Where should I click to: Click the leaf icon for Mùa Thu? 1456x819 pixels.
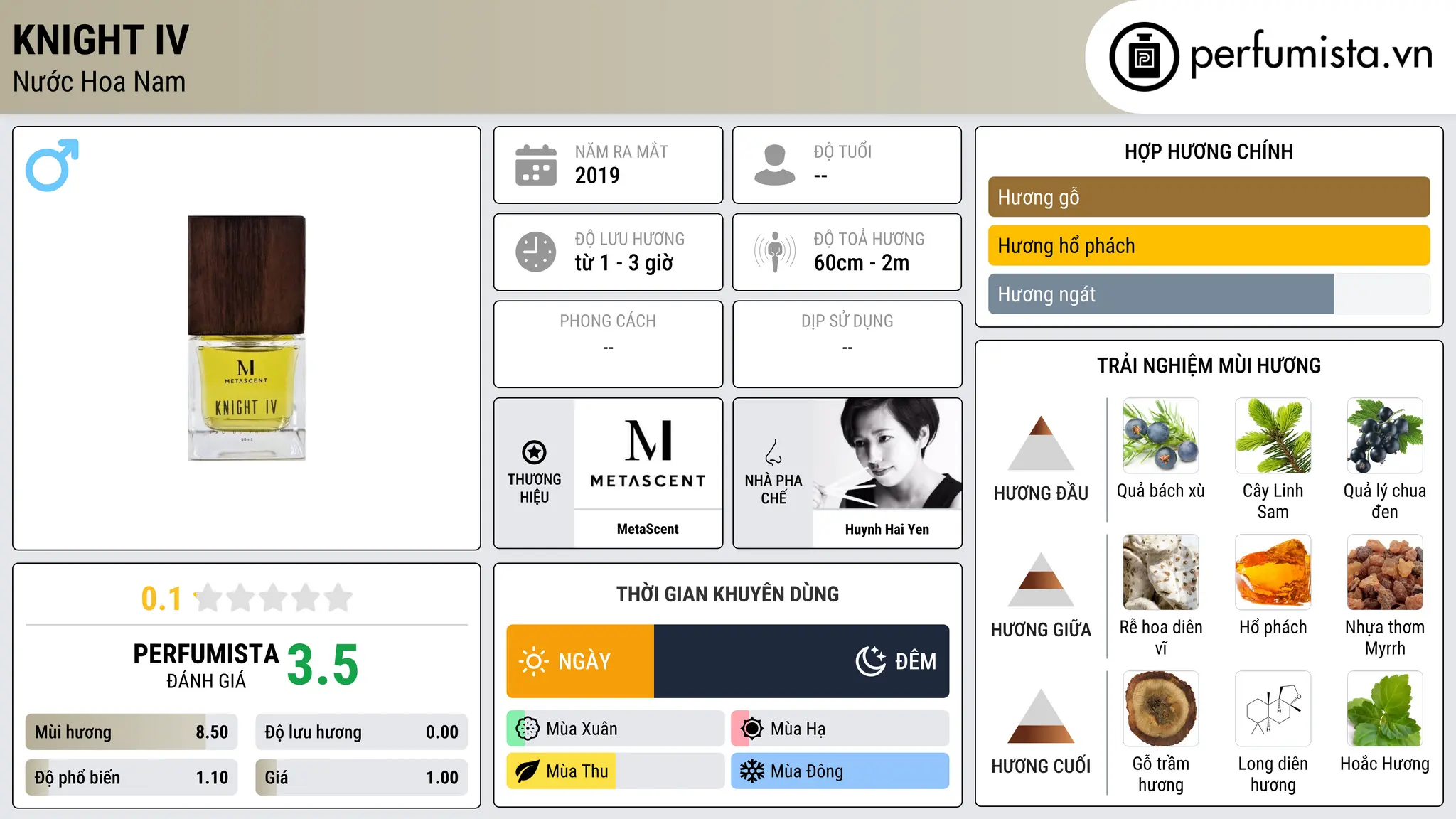(528, 771)
